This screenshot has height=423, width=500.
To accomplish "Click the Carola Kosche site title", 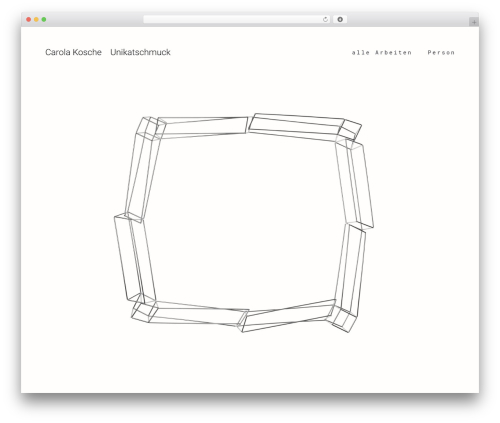I will [x=73, y=52].
